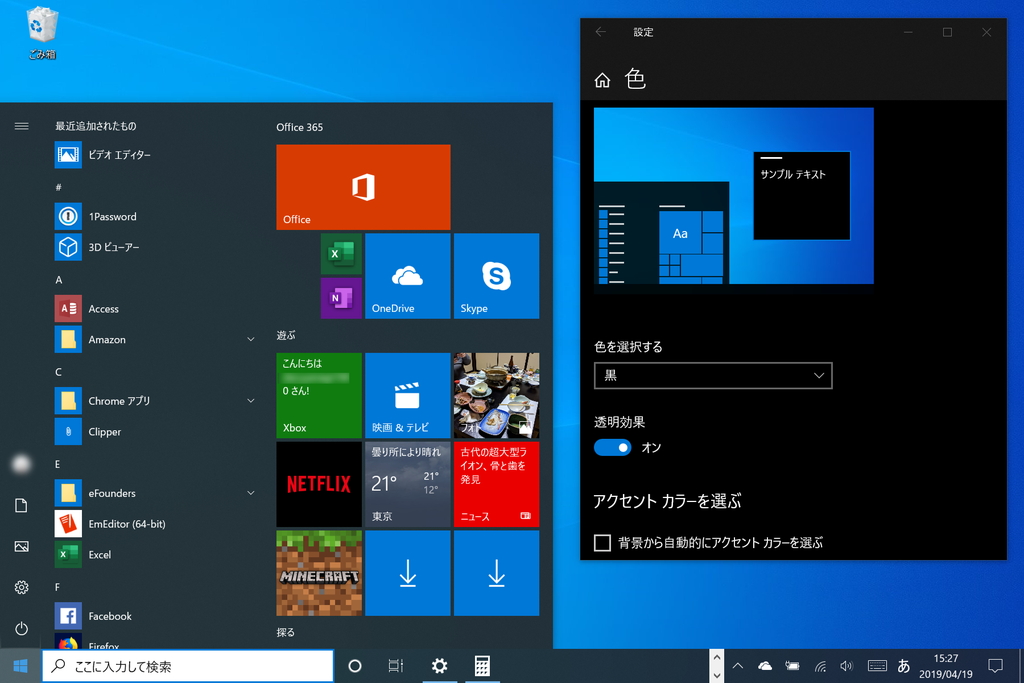Click the Power button in Start sidebar
Viewport: 1024px width, 683px height.
tap(22, 628)
